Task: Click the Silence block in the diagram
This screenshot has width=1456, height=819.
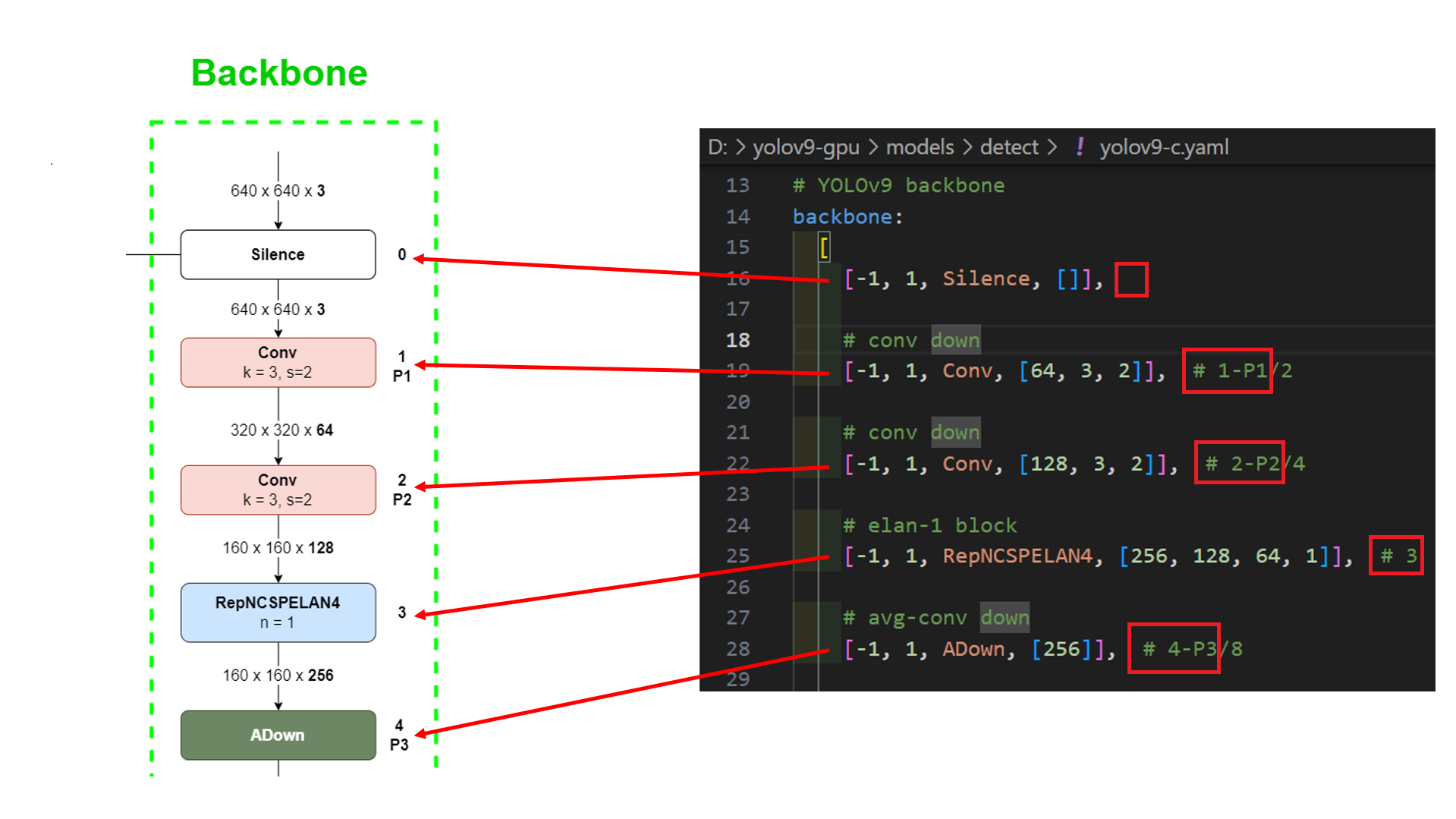Action: (278, 255)
